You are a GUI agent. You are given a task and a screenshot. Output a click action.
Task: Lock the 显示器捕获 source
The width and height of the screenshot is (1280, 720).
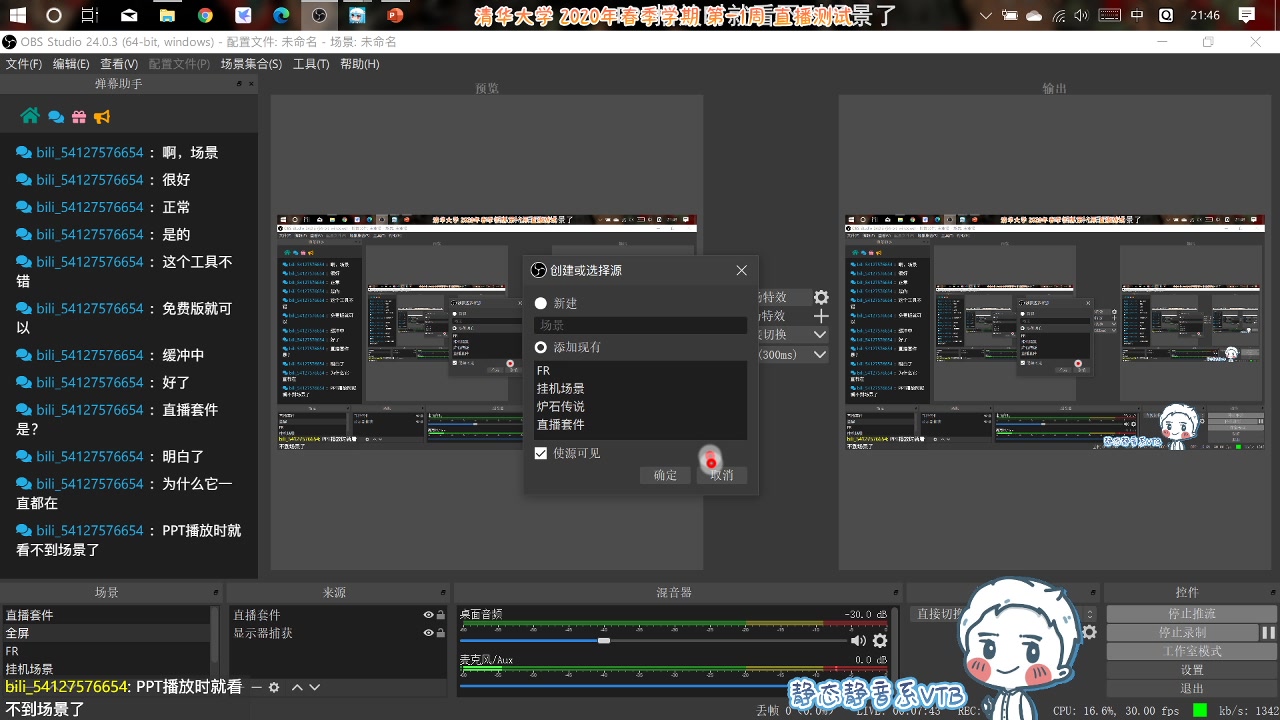[x=441, y=633]
